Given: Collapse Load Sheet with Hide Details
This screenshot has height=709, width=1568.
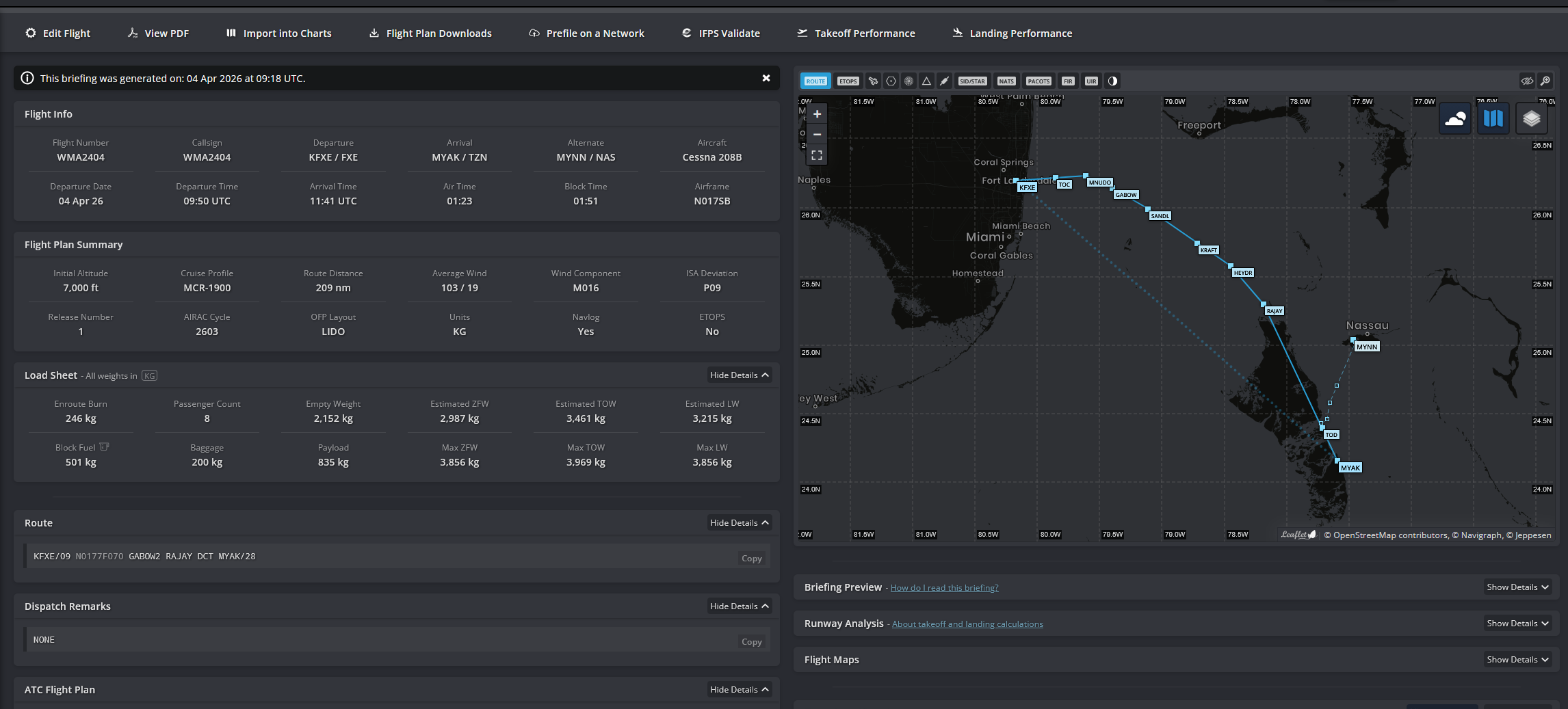Looking at the screenshot, I should 739,375.
